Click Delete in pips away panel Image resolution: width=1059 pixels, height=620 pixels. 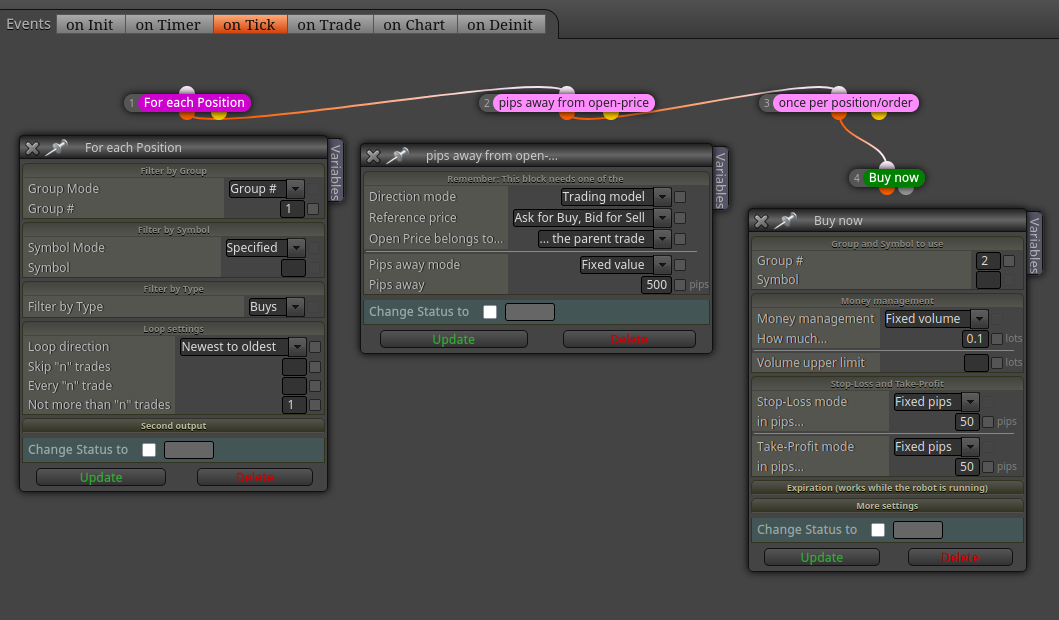click(629, 339)
